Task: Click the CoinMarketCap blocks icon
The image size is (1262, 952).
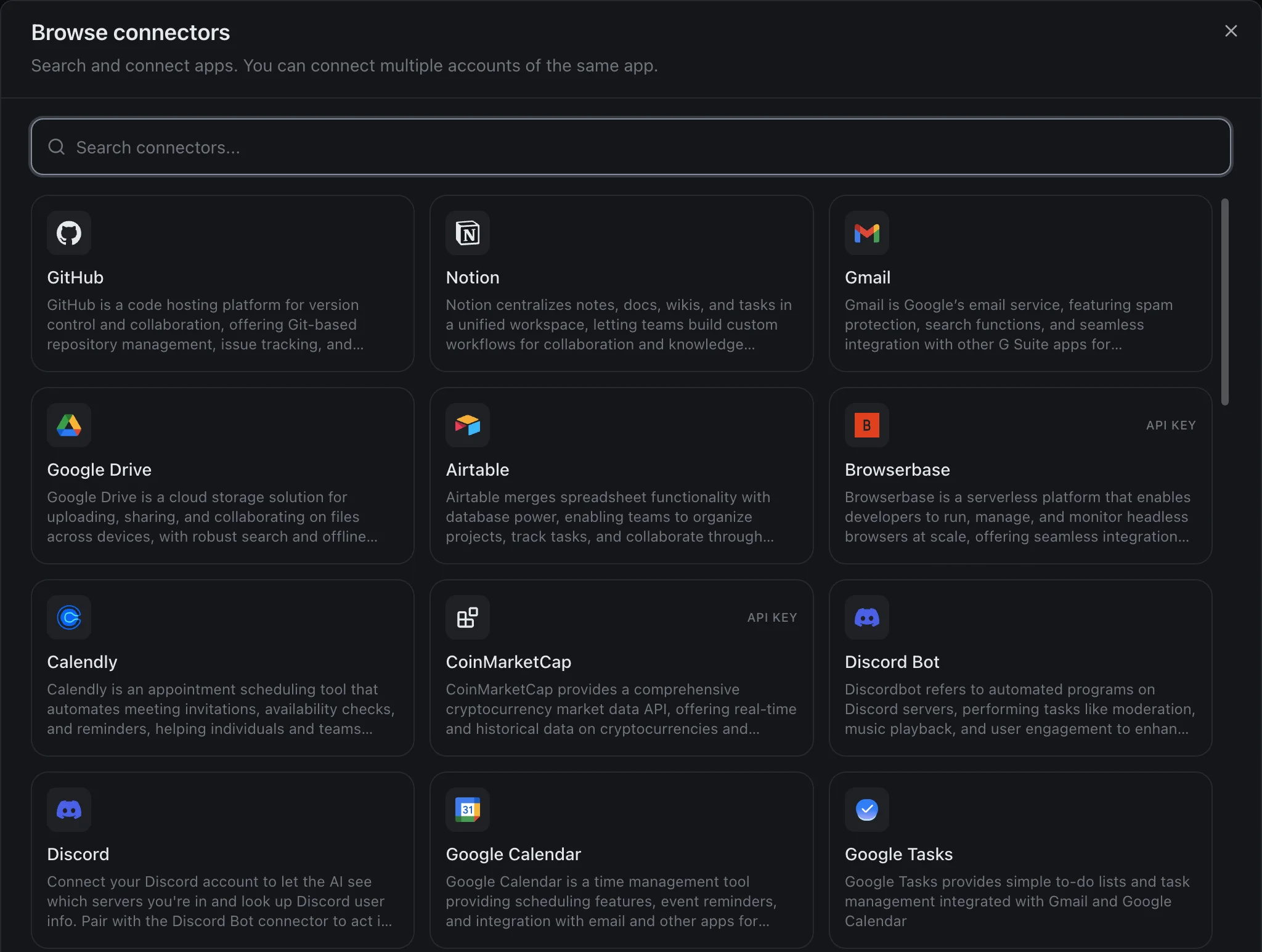Action: point(468,617)
